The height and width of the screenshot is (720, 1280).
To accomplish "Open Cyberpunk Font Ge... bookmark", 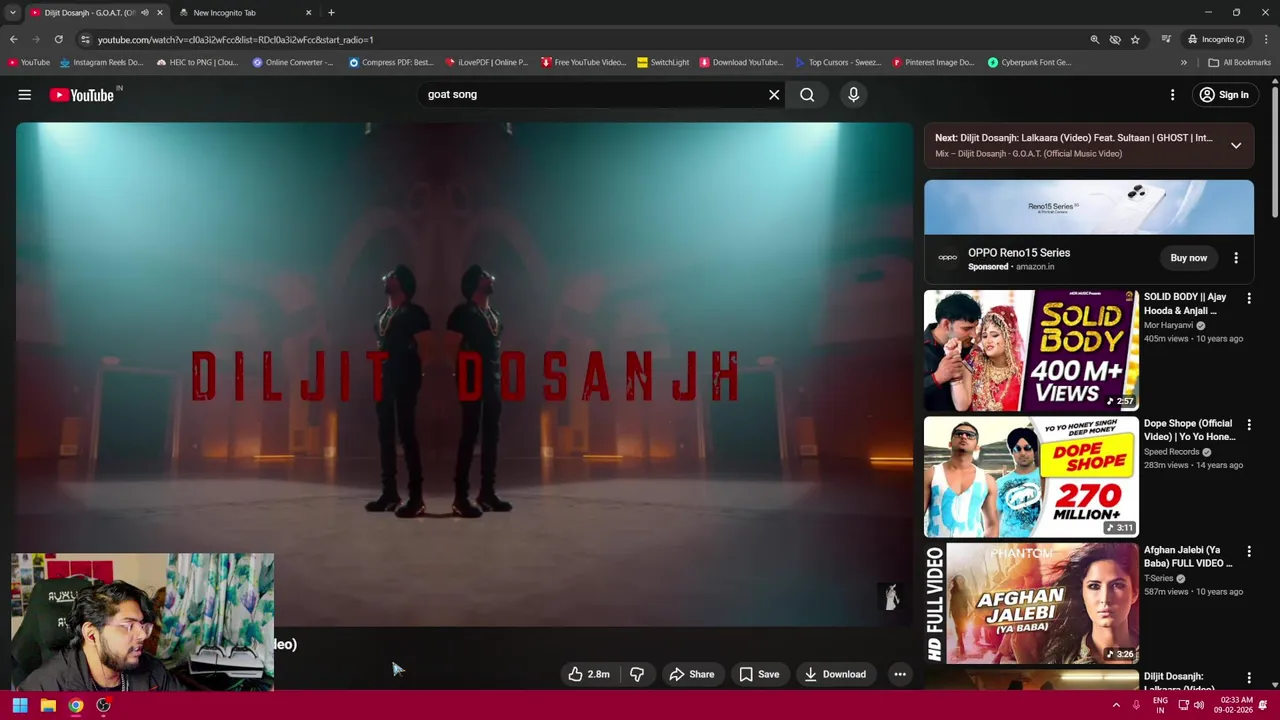I will click(1029, 62).
